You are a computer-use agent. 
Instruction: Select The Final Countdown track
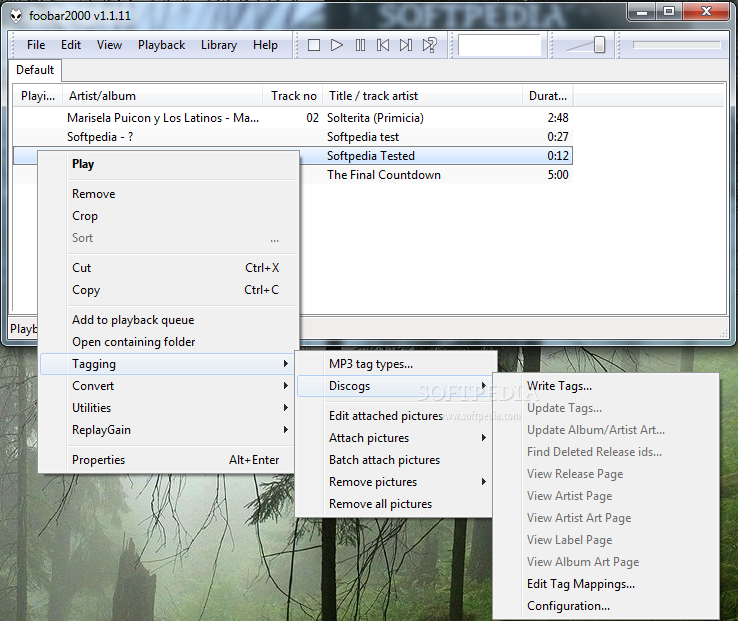[384, 175]
